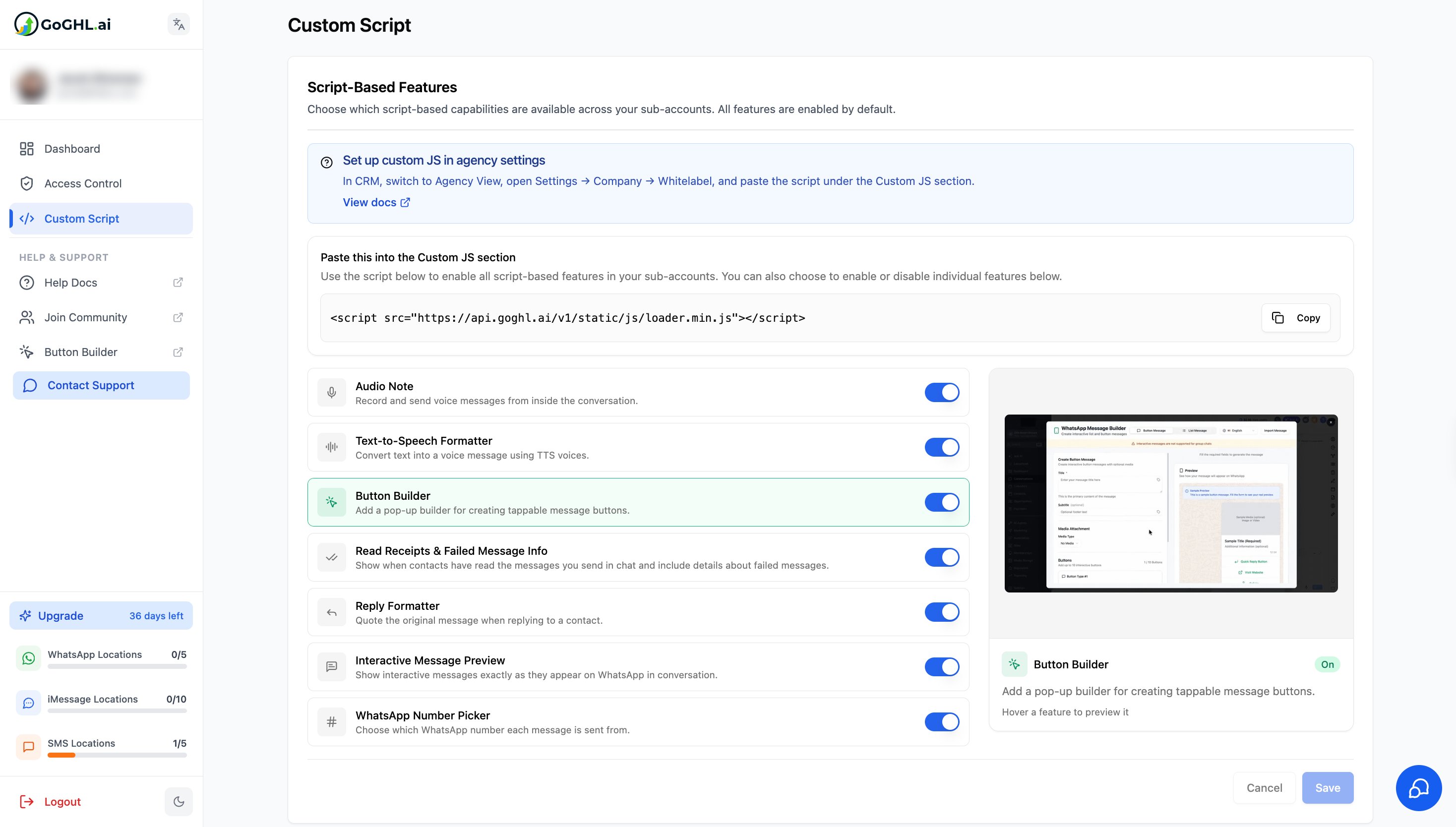This screenshot has width=1456, height=827.
Task: Toggle the WhatsApp Number Picker switch
Action: [x=942, y=722]
